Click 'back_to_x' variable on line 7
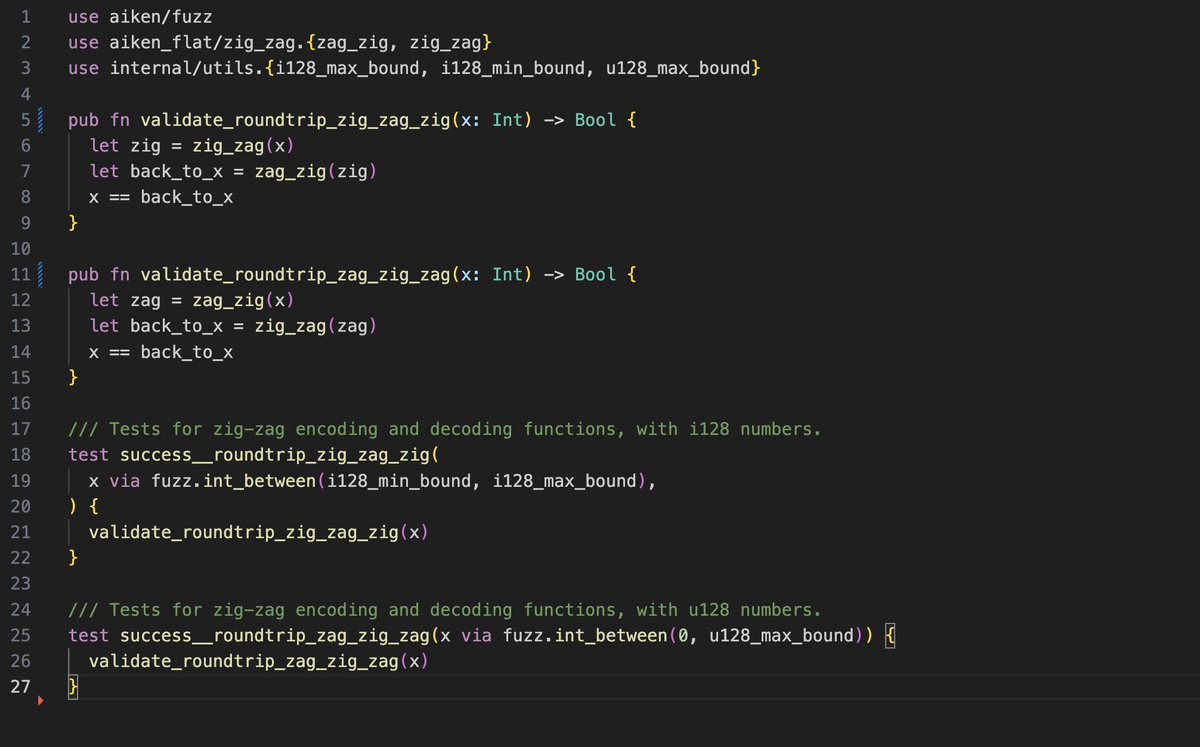 176,172
